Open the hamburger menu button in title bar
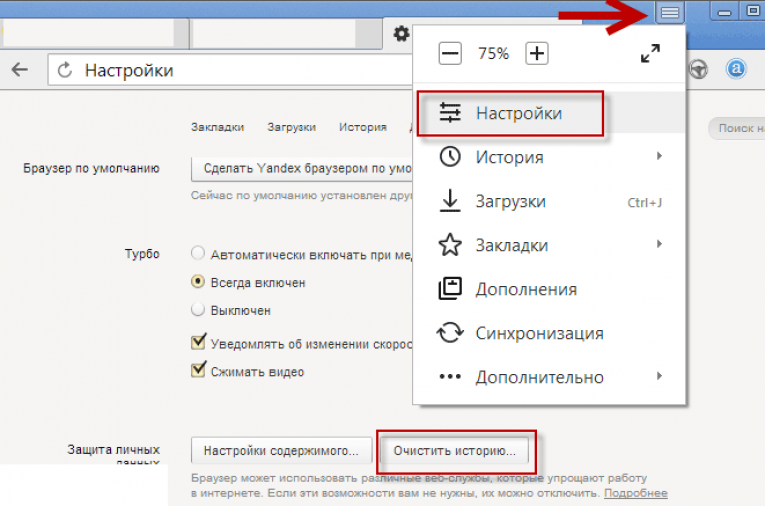Viewport: 765px width, 506px height. (x=669, y=13)
